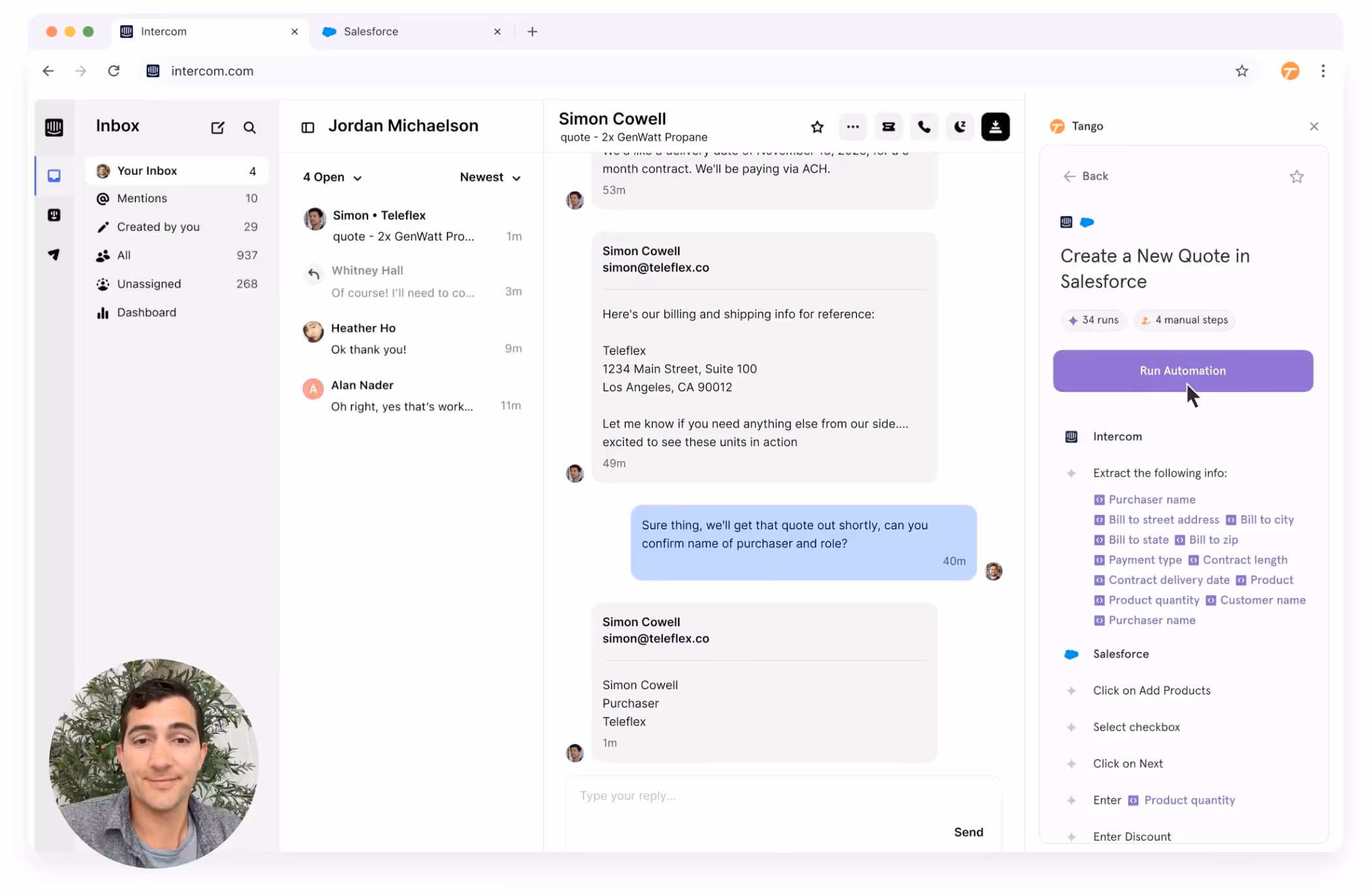Click the presenter webcam thumbnail
The width and height of the screenshot is (1372, 896).
click(154, 763)
